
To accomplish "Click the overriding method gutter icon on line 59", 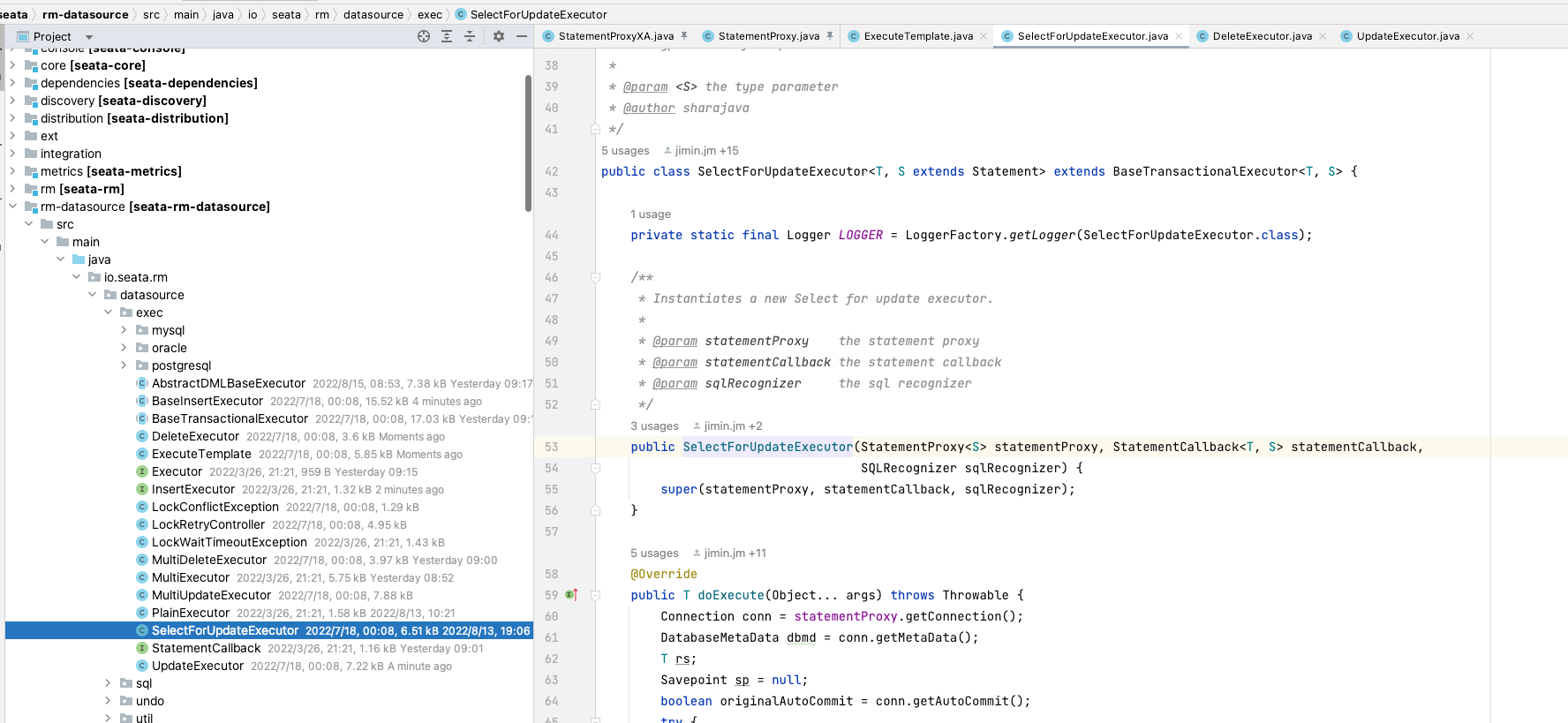I will pyautogui.click(x=571, y=595).
